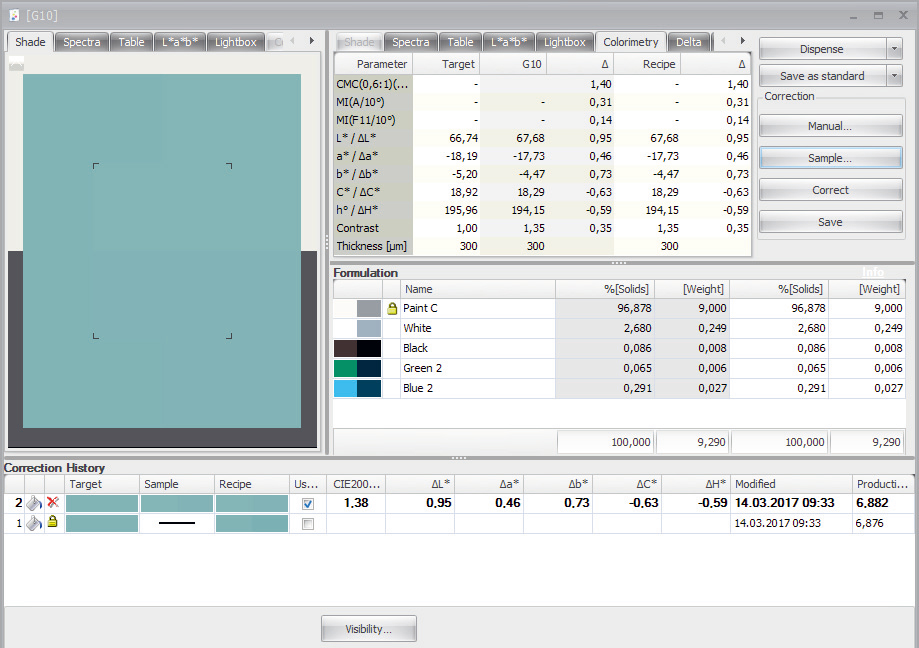Screen dimensions: 919x648
Task: Click lock icon next to Paint C
Action: [x=392, y=308]
